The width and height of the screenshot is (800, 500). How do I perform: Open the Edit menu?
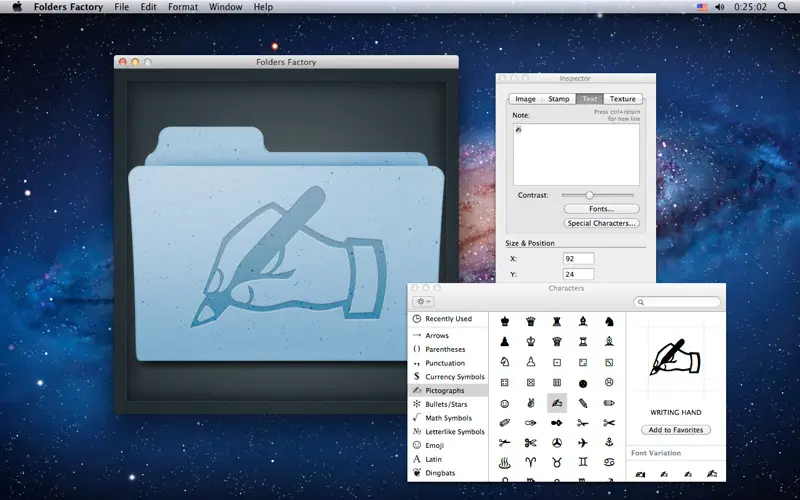pyautogui.click(x=148, y=7)
